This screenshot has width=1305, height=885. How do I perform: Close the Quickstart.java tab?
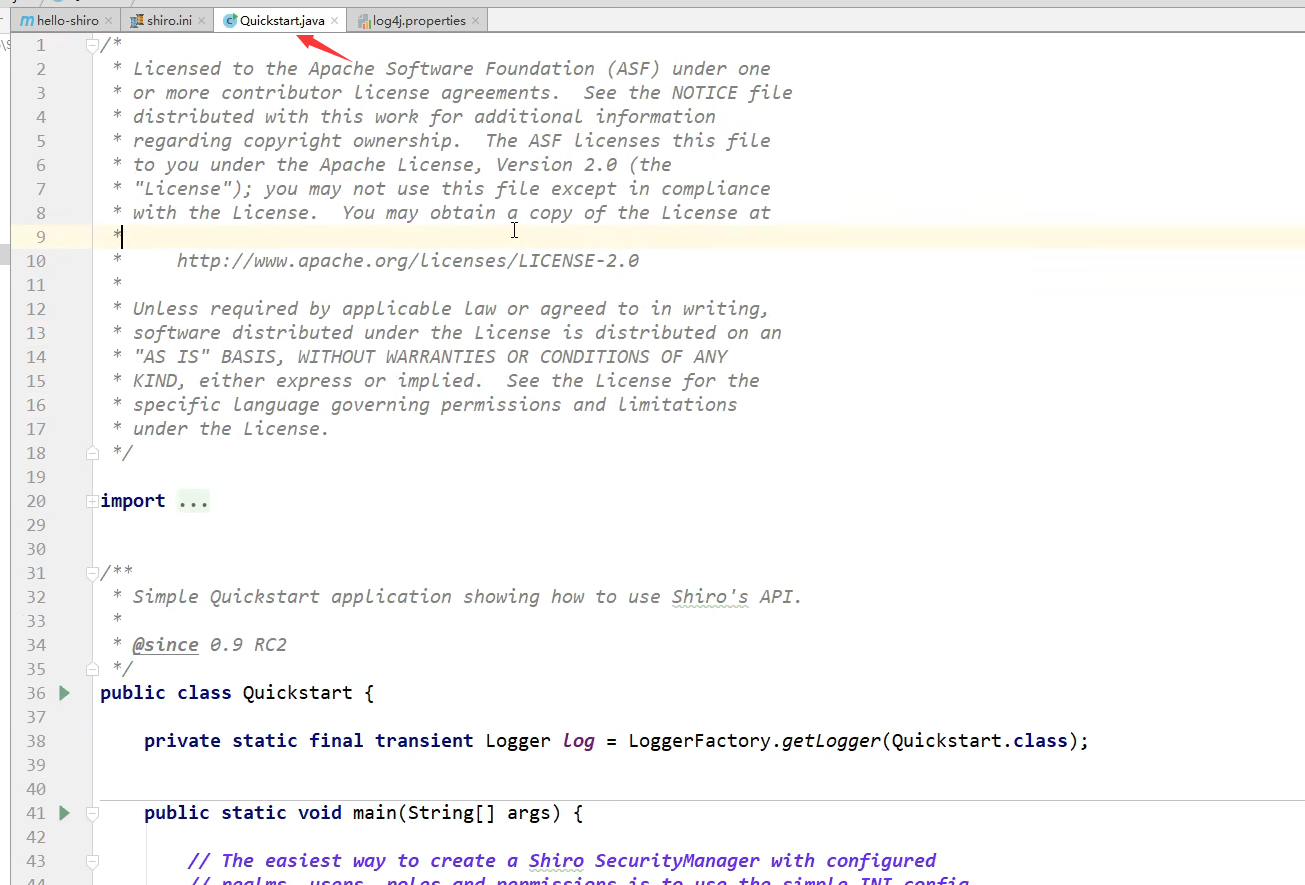click(334, 21)
